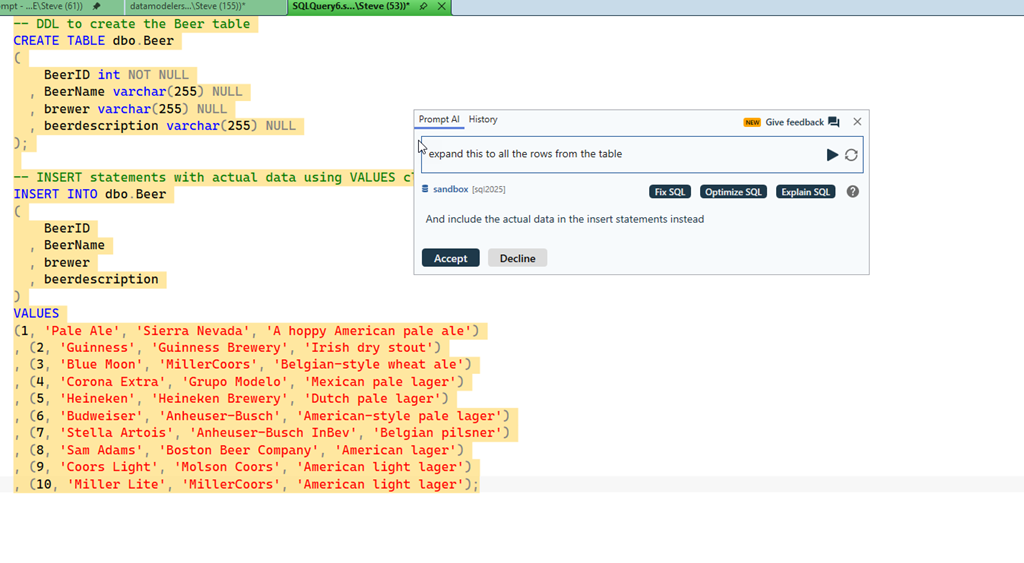
Task: Click the 'And include the actual data' prompt text
Action: pyautogui.click(x=564, y=219)
